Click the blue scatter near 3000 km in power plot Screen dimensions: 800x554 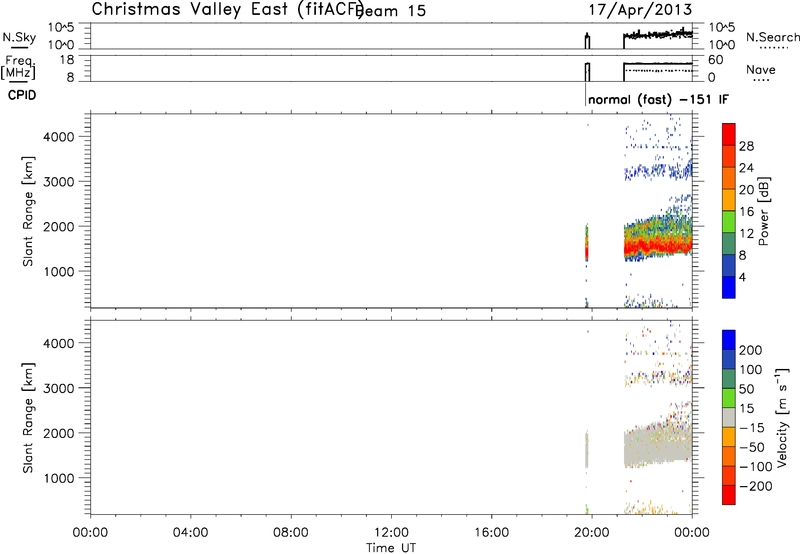click(658, 171)
